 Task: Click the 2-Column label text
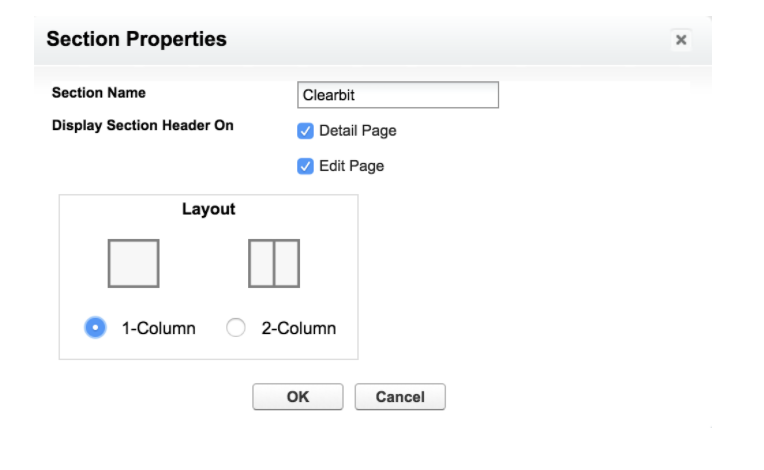[x=299, y=328]
